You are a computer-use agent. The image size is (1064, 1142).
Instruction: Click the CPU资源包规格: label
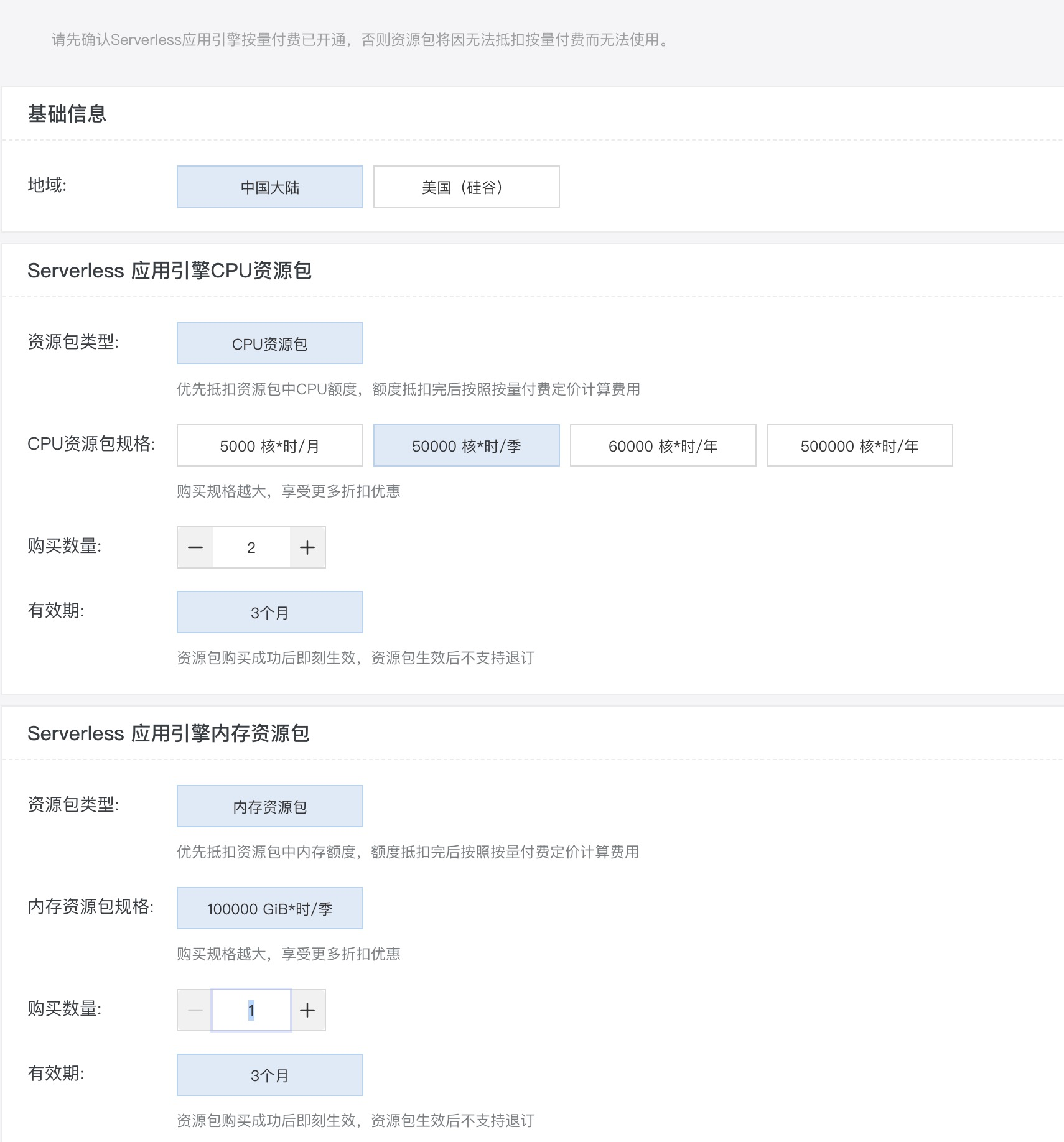point(91,443)
